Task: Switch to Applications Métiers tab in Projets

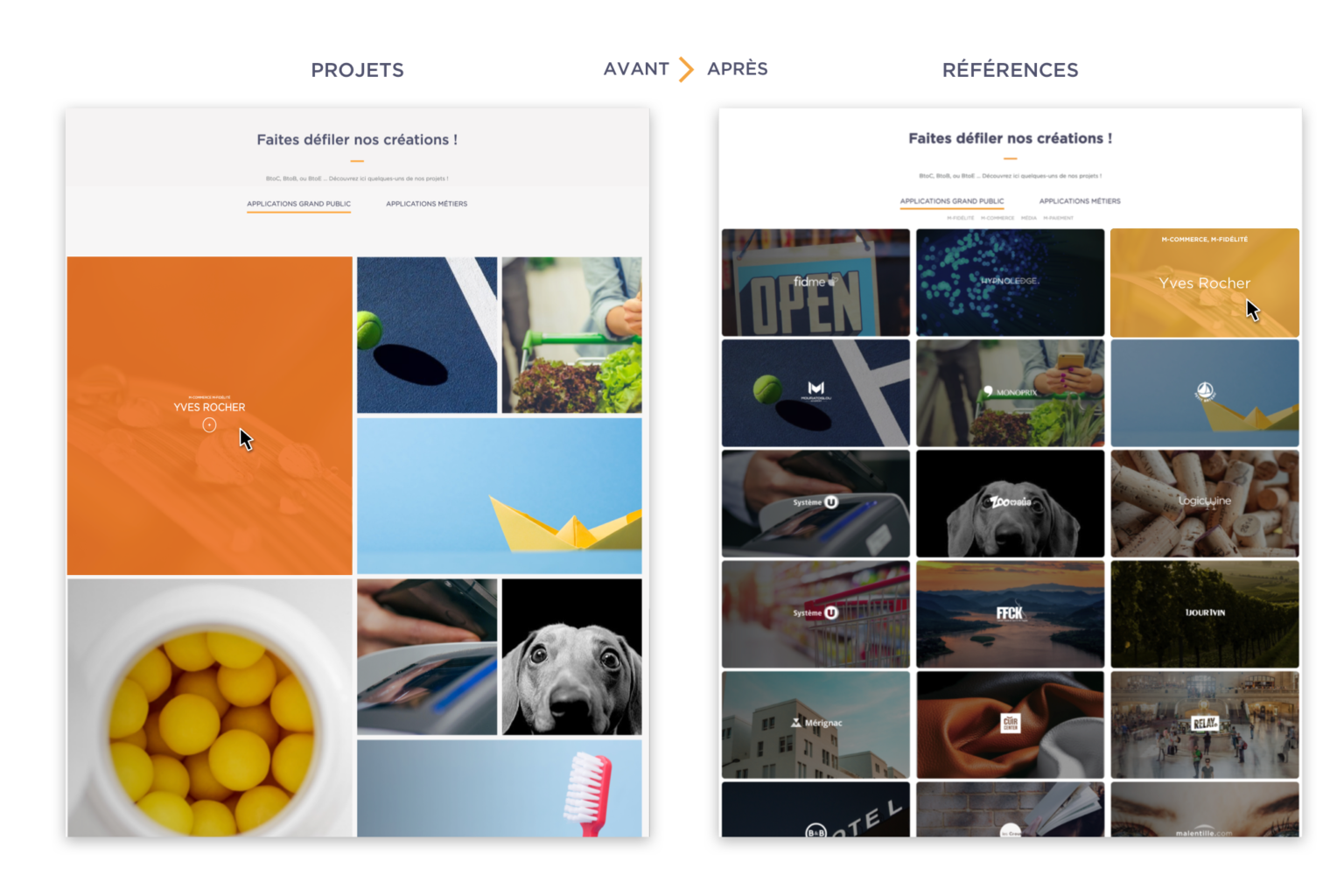Action: click(427, 204)
